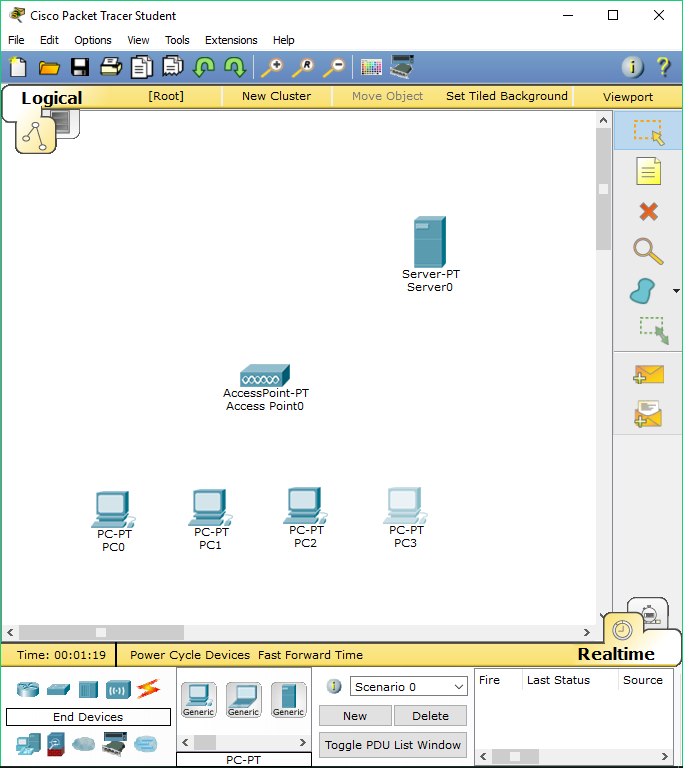Image resolution: width=683 pixels, height=768 pixels.
Task: Click the Zoom Reset magnifier icon
Action: point(303,68)
